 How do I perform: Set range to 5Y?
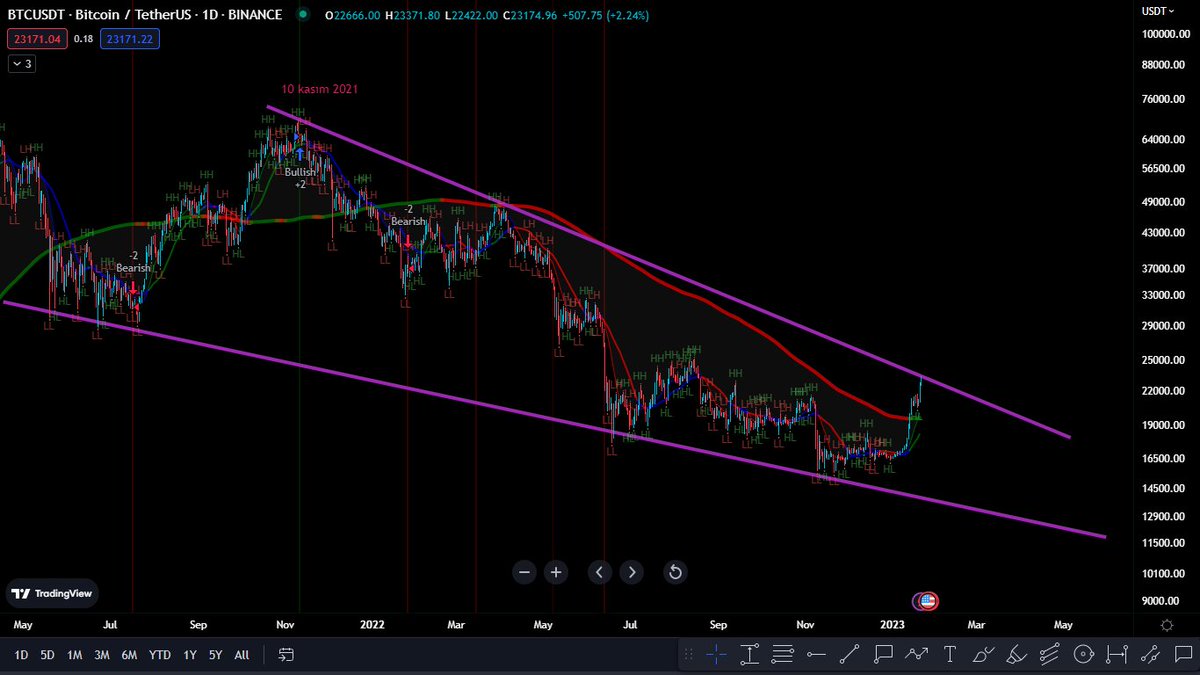pyautogui.click(x=216, y=655)
